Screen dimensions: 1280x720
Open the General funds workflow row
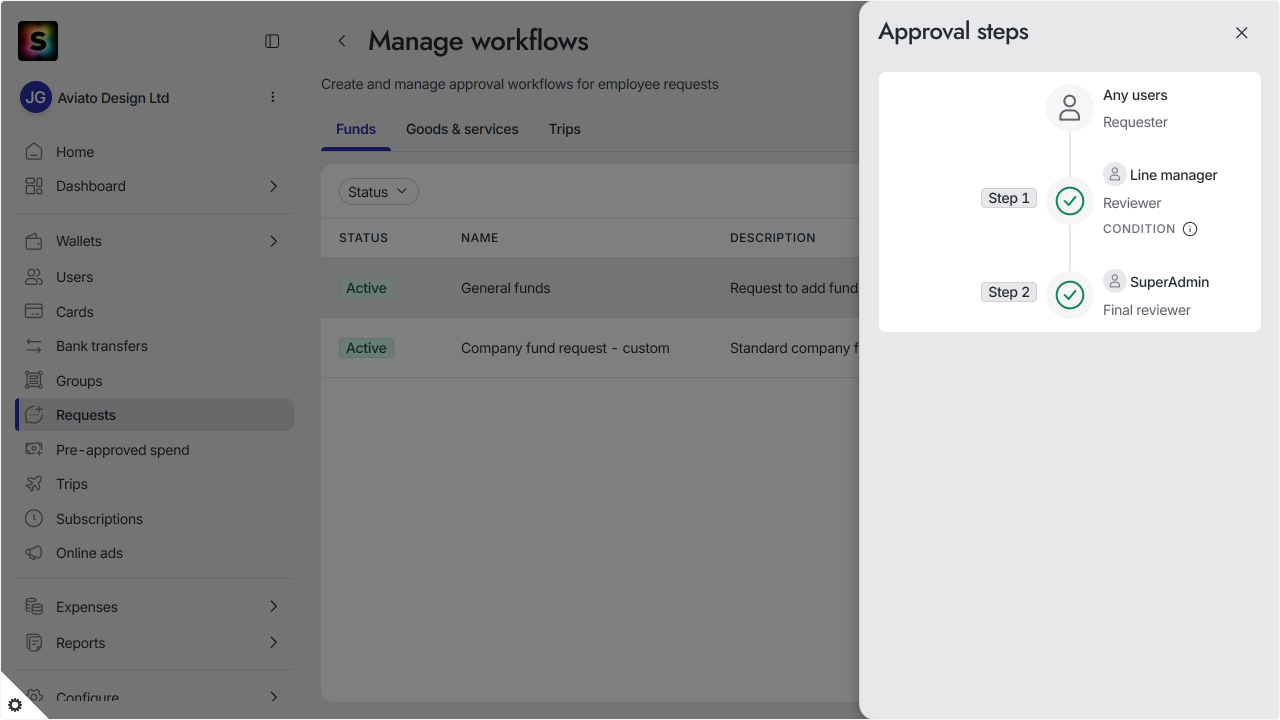tap(590, 288)
